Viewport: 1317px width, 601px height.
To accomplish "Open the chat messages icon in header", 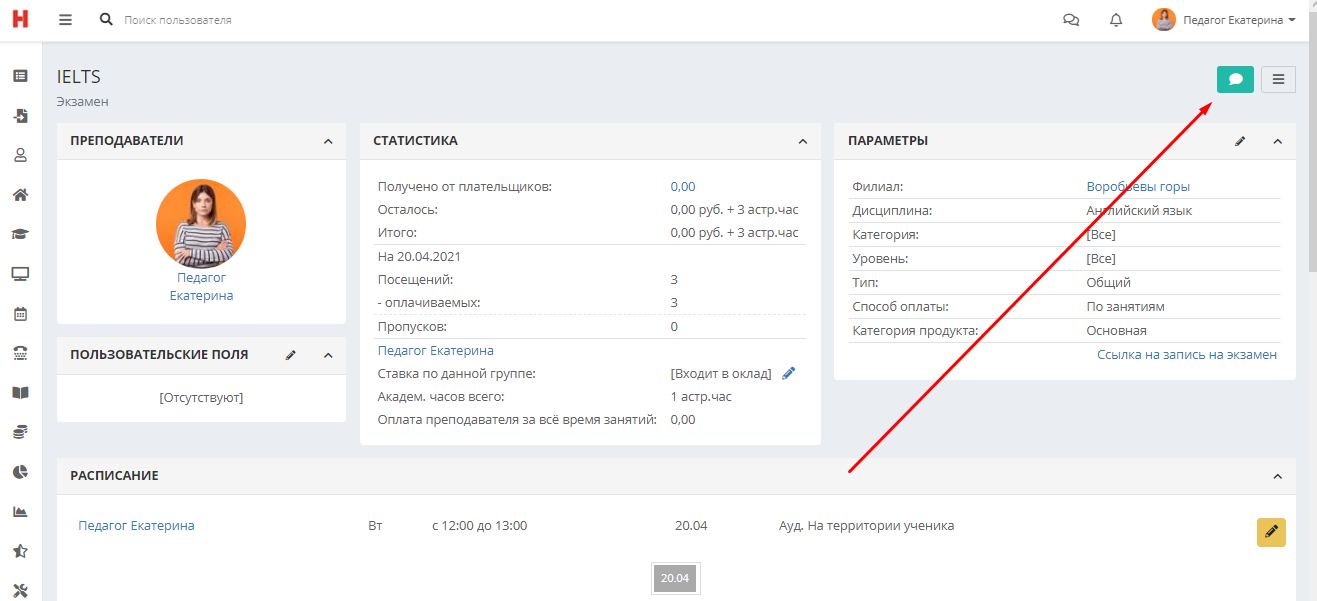I will click(1071, 20).
